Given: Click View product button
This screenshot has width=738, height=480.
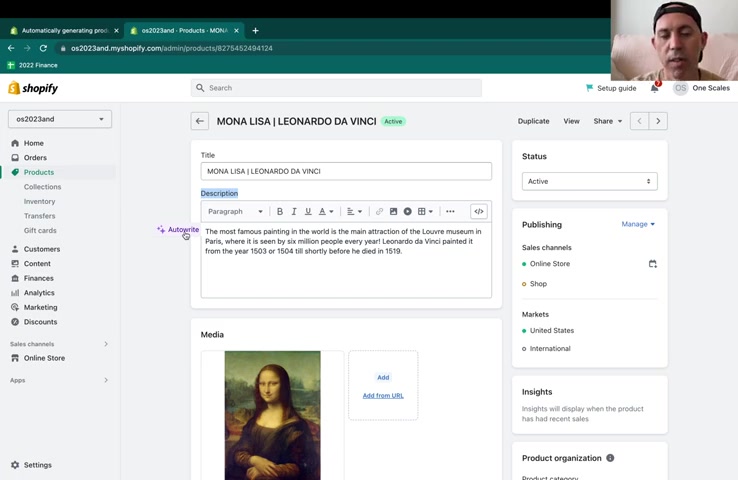Looking at the screenshot, I should [x=571, y=121].
